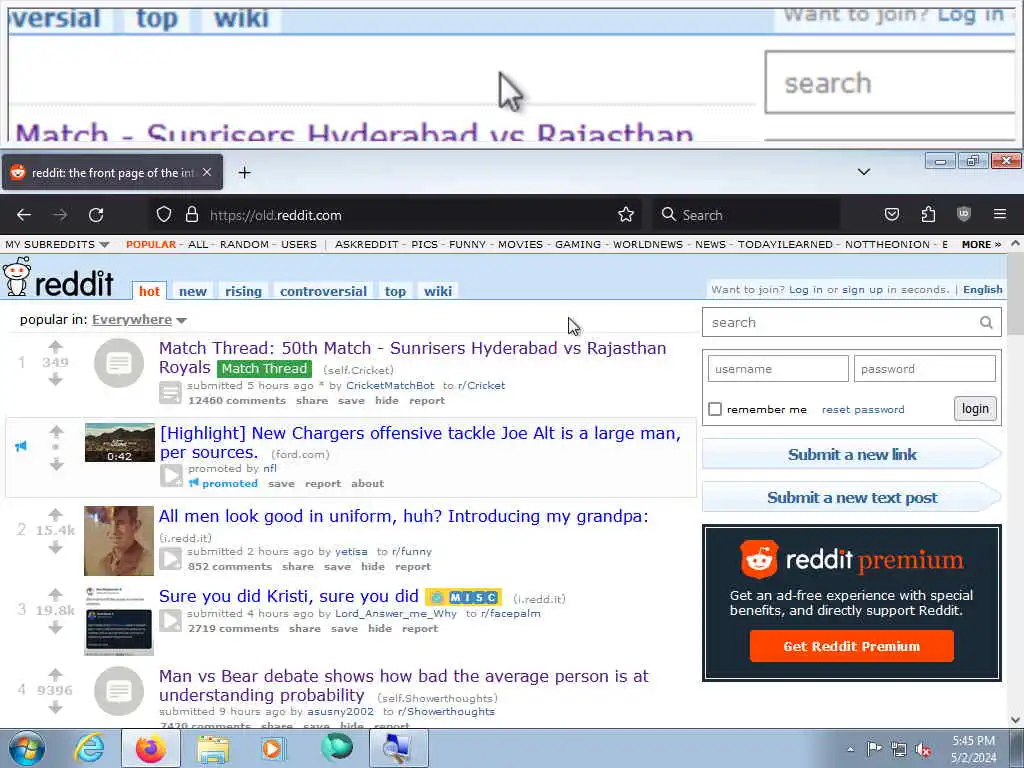This screenshot has height=768, width=1024.
Task: Click Submit a new link
Action: (x=852, y=455)
